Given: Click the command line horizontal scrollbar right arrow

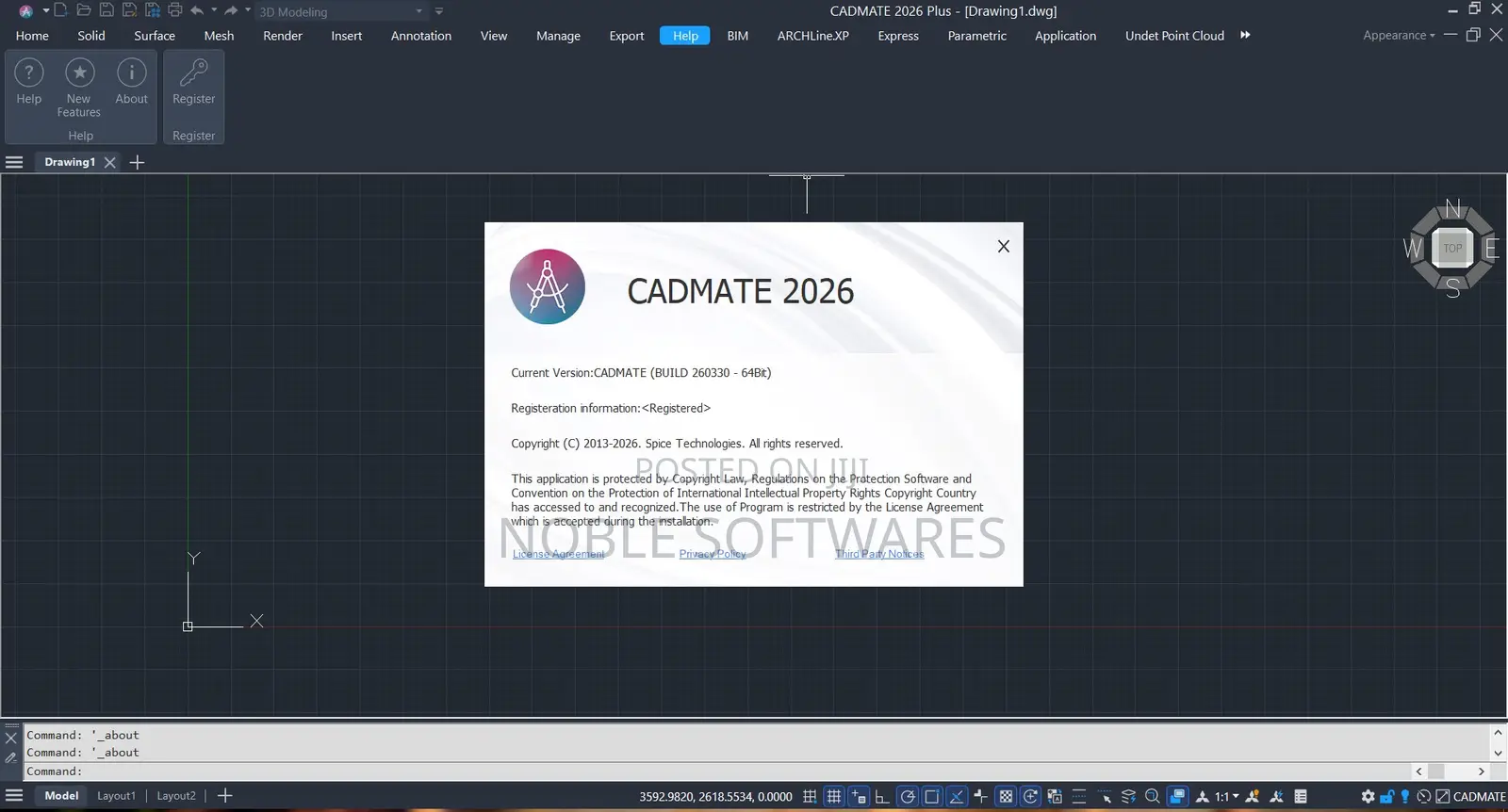Looking at the screenshot, I should [1481, 771].
